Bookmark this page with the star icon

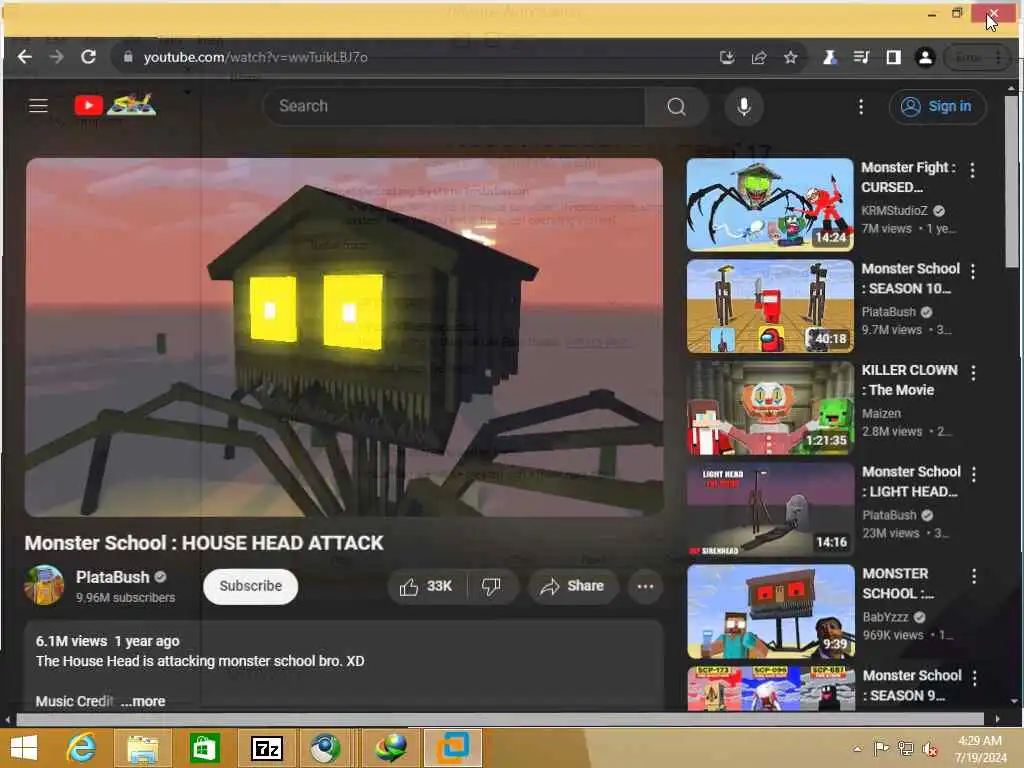pyautogui.click(x=791, y=57)
